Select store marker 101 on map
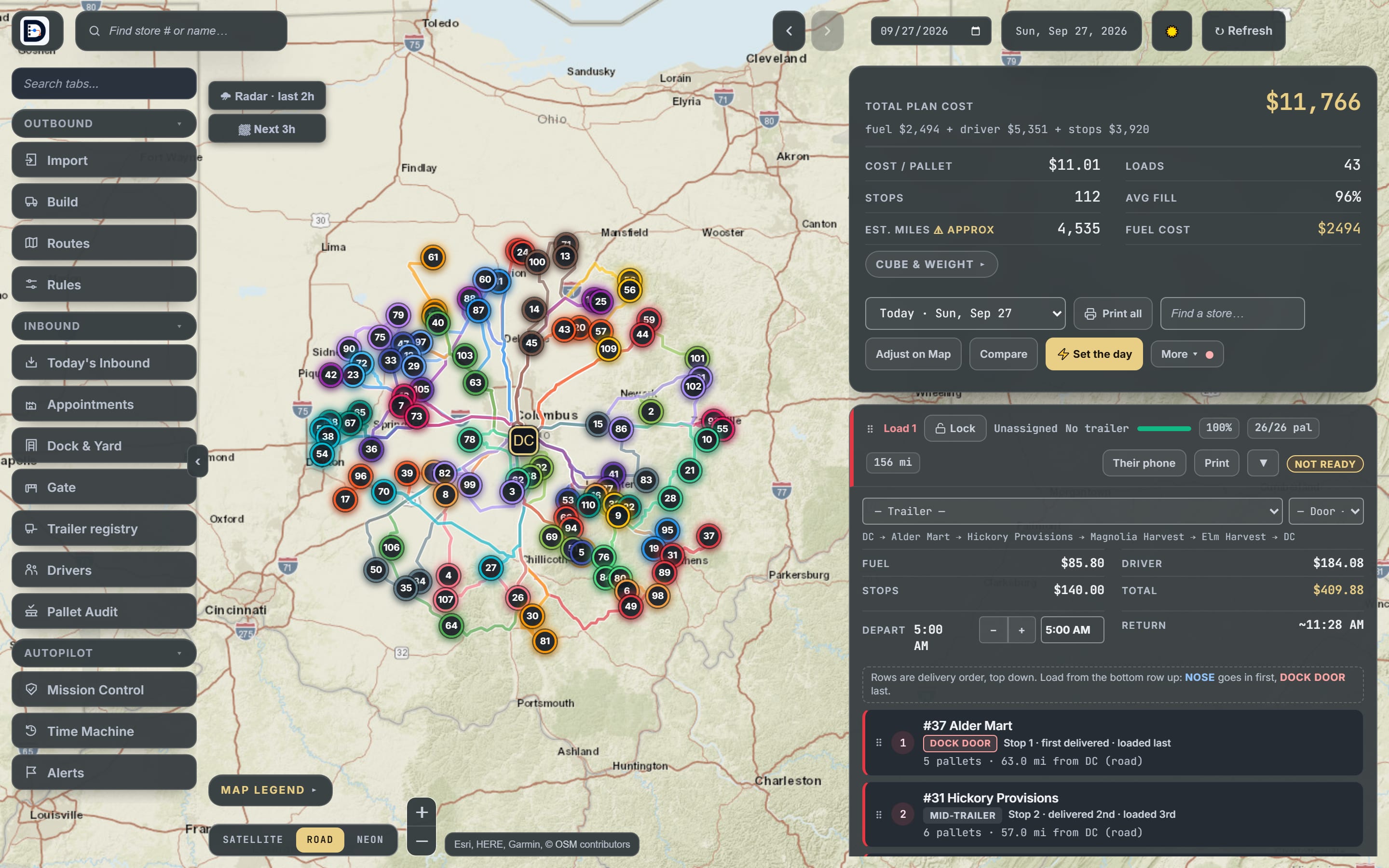Screen dimensions: 1389x868 (x=697, y=358)
